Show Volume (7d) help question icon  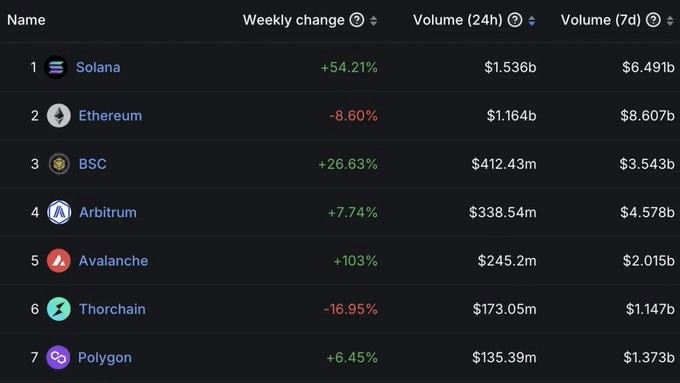coord(653,20)
